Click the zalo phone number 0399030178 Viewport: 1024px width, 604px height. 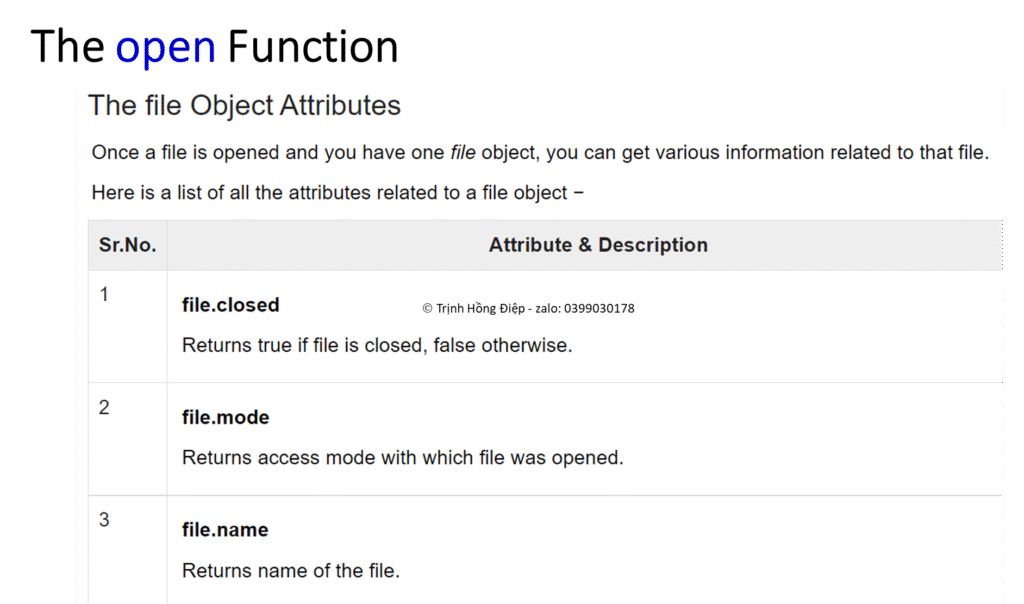tap(599, 308)
